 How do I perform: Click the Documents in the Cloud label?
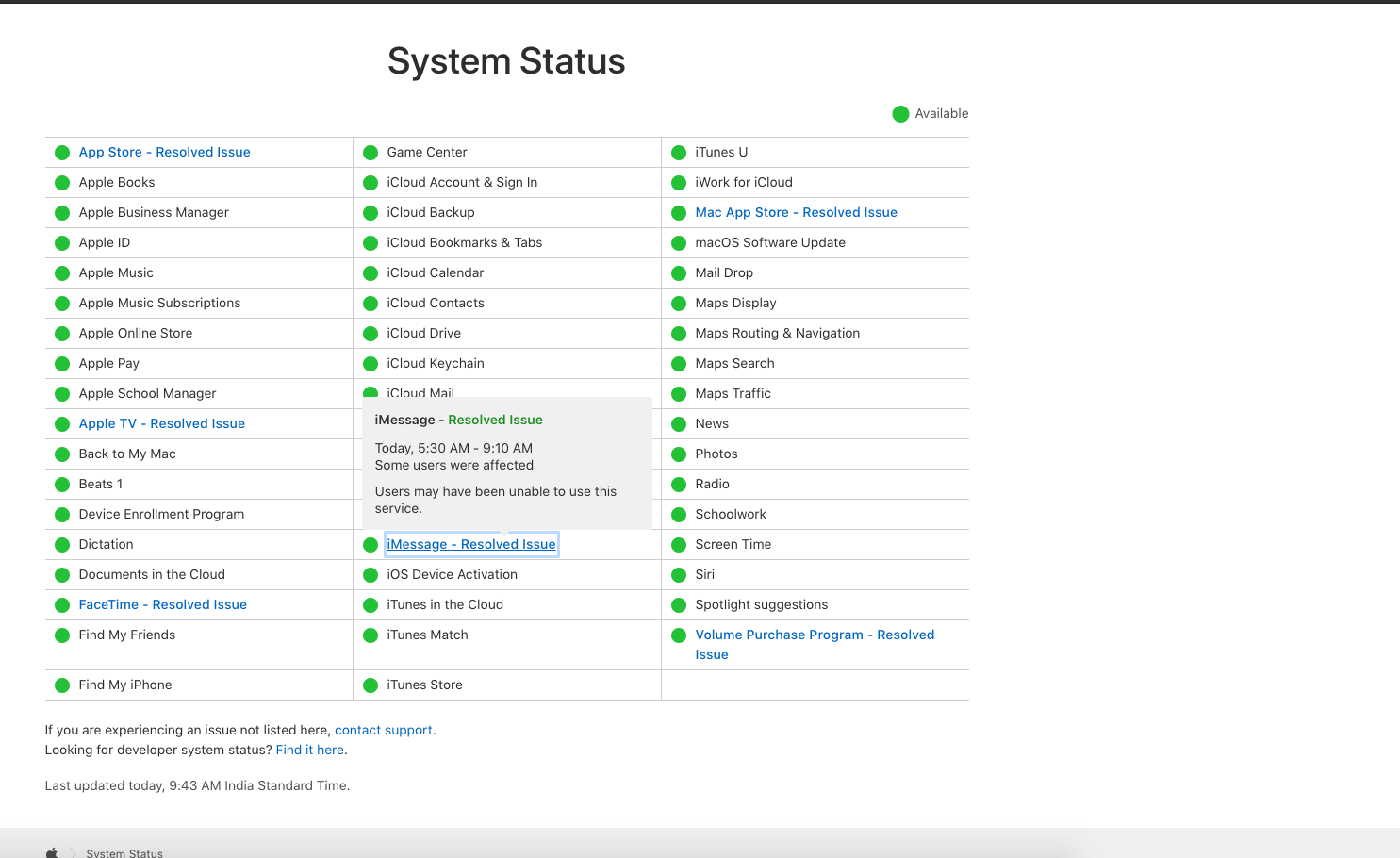pos(152,574)
